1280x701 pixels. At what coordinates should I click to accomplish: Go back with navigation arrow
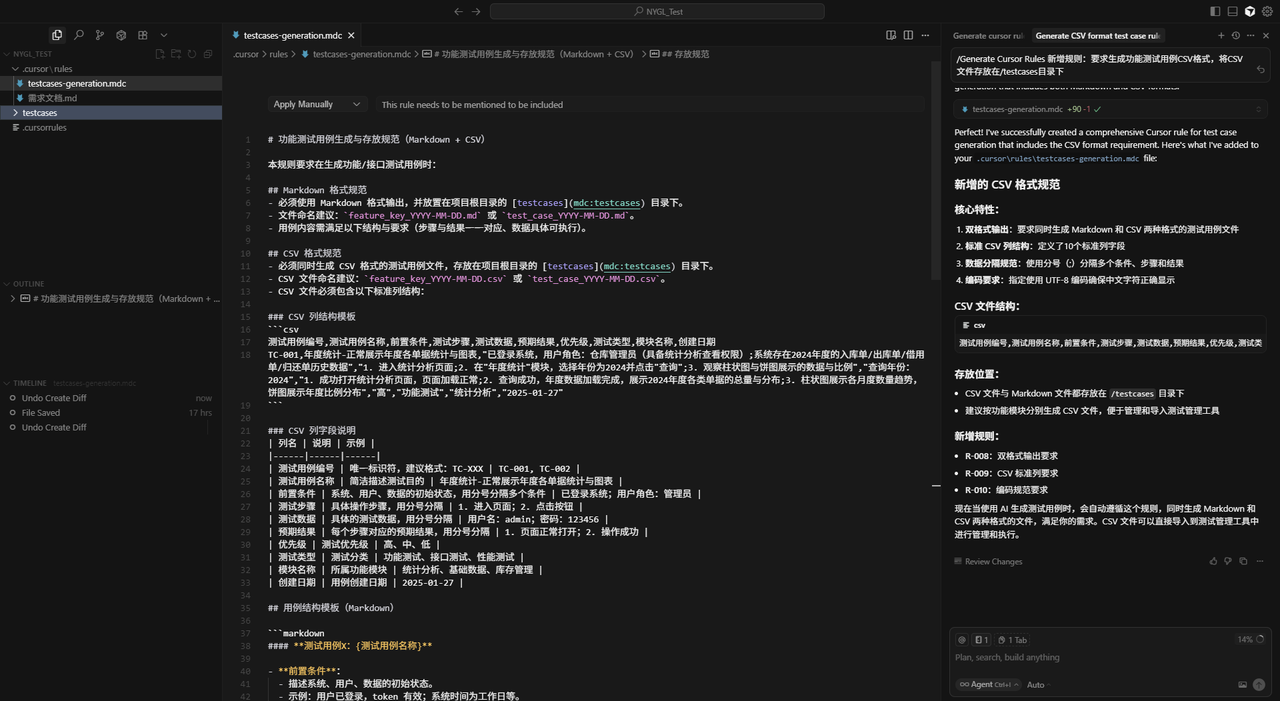(x=458, y=11)
